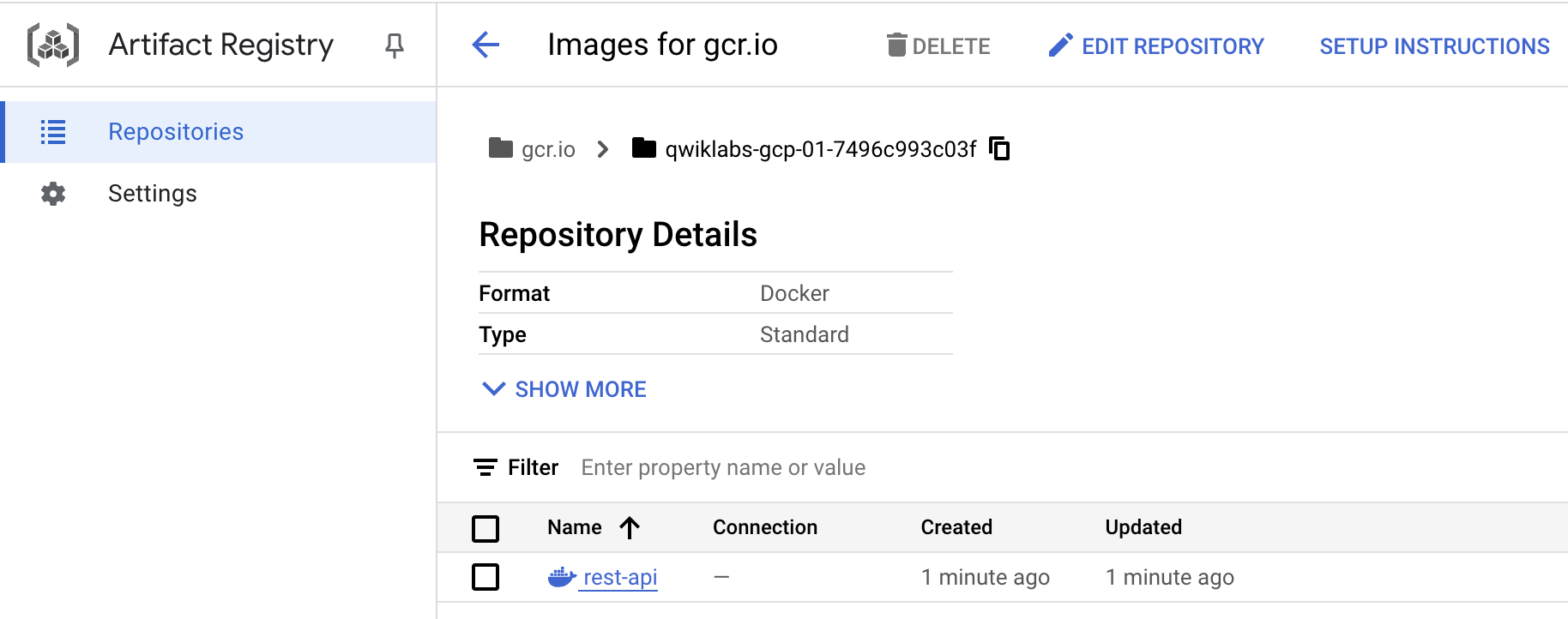Click the qwiklabs project folder icon
Screen dimensions: 1568x619
click(644, 148)
